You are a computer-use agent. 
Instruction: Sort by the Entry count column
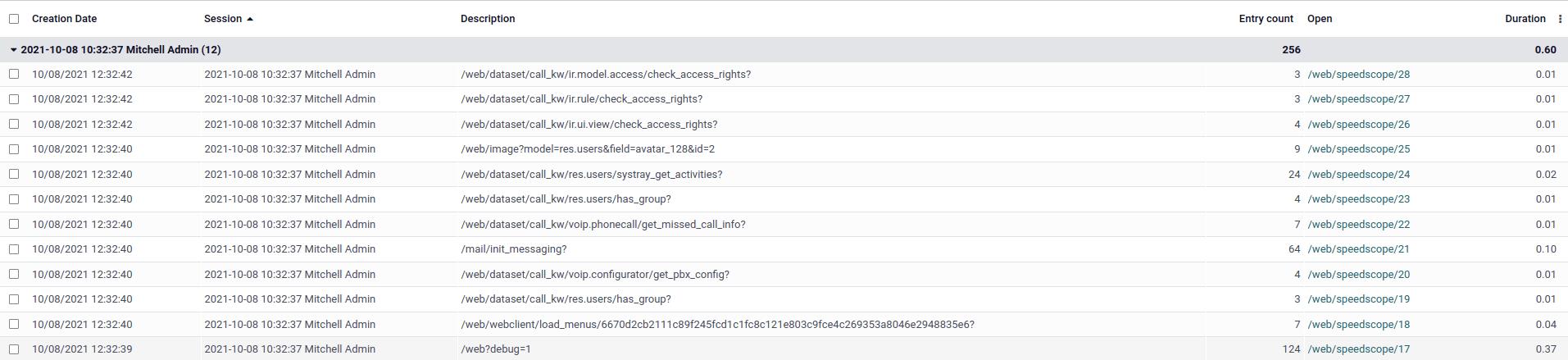(x=1265, y=19)
